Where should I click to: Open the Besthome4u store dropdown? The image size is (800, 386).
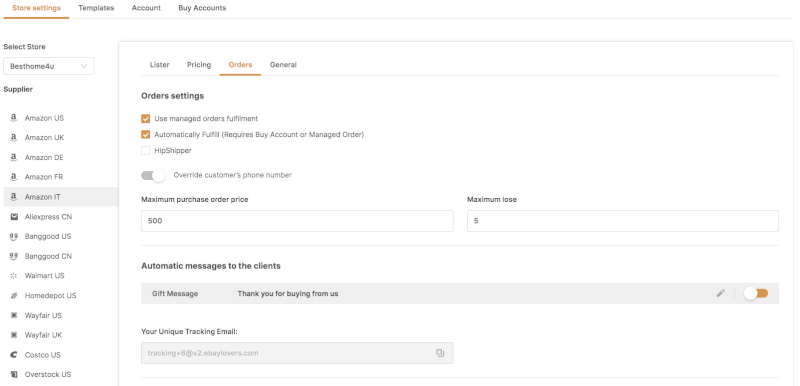[49, 66]
